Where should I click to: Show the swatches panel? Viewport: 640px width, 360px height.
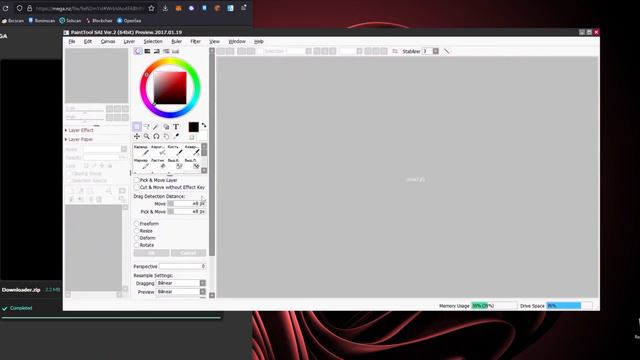click(x=176, y=51)
